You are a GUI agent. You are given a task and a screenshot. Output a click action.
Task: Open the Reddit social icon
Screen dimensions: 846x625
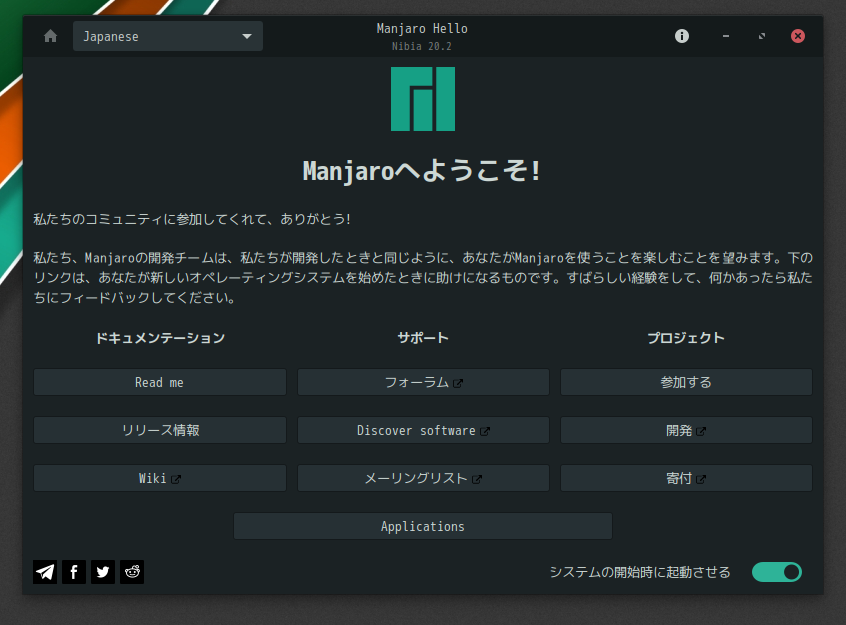click(132, 572)
